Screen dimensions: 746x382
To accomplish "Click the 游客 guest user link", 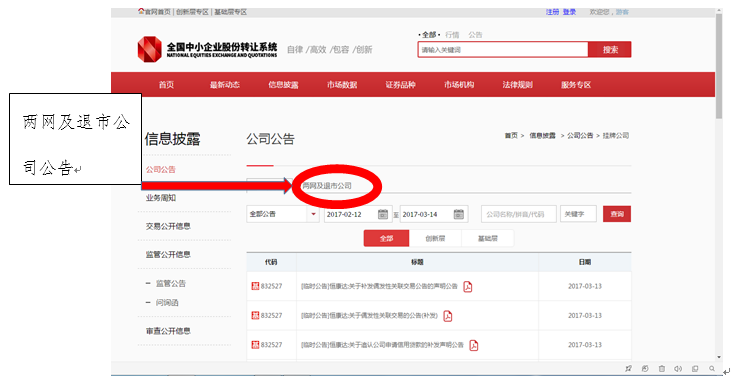I will click(x=622, y=12).
